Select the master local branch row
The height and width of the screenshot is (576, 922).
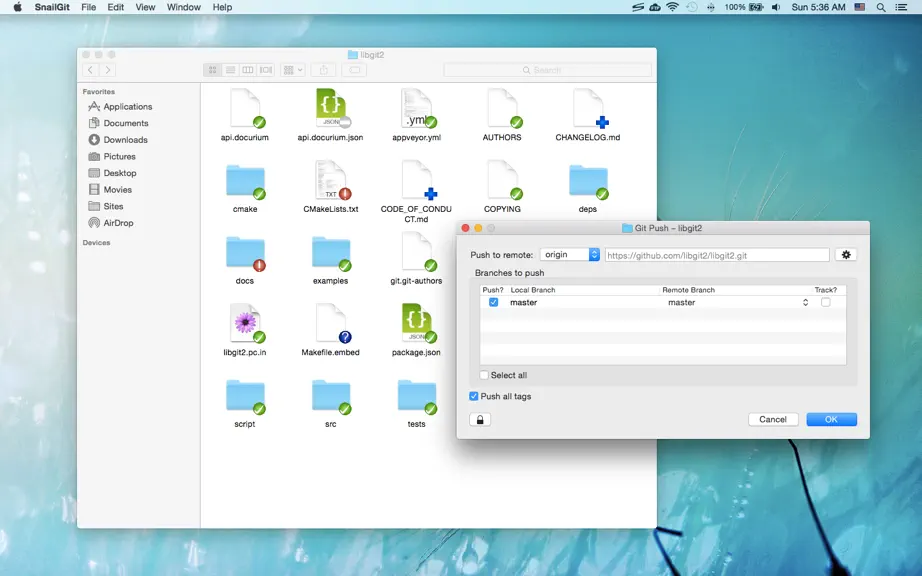pos(663,302)
